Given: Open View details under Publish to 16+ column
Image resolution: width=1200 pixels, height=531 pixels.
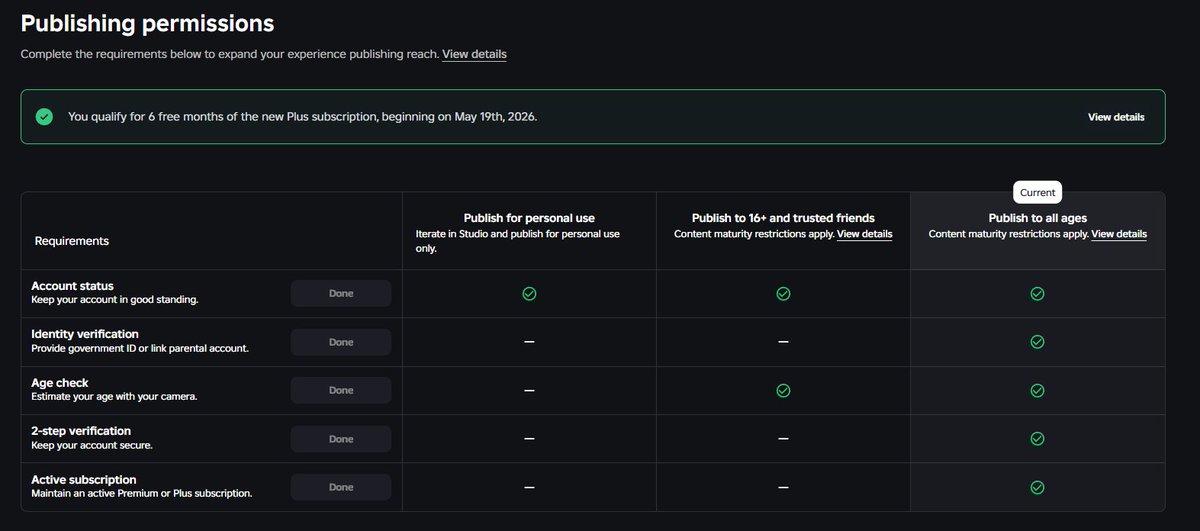Looking at the screenshot, I should pos(865,234).
